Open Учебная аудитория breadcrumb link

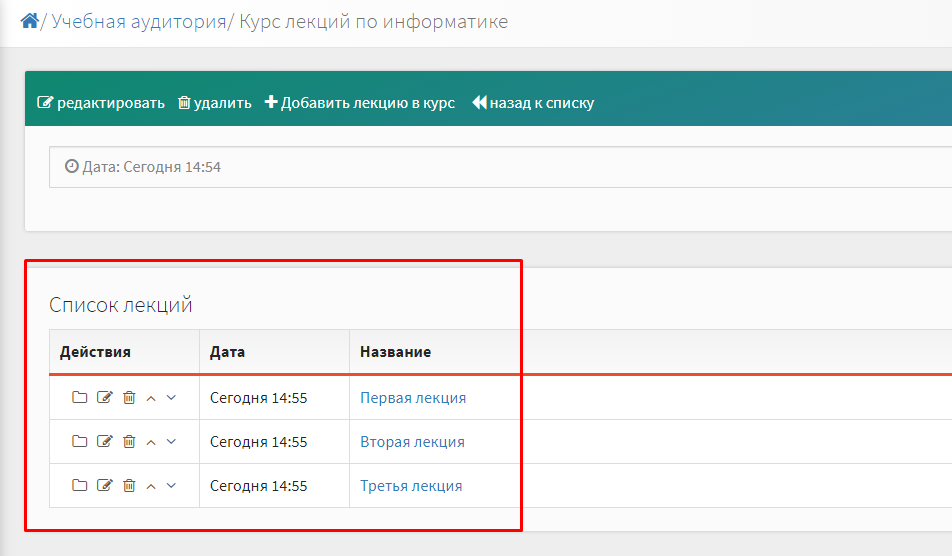tap(138, 21)
